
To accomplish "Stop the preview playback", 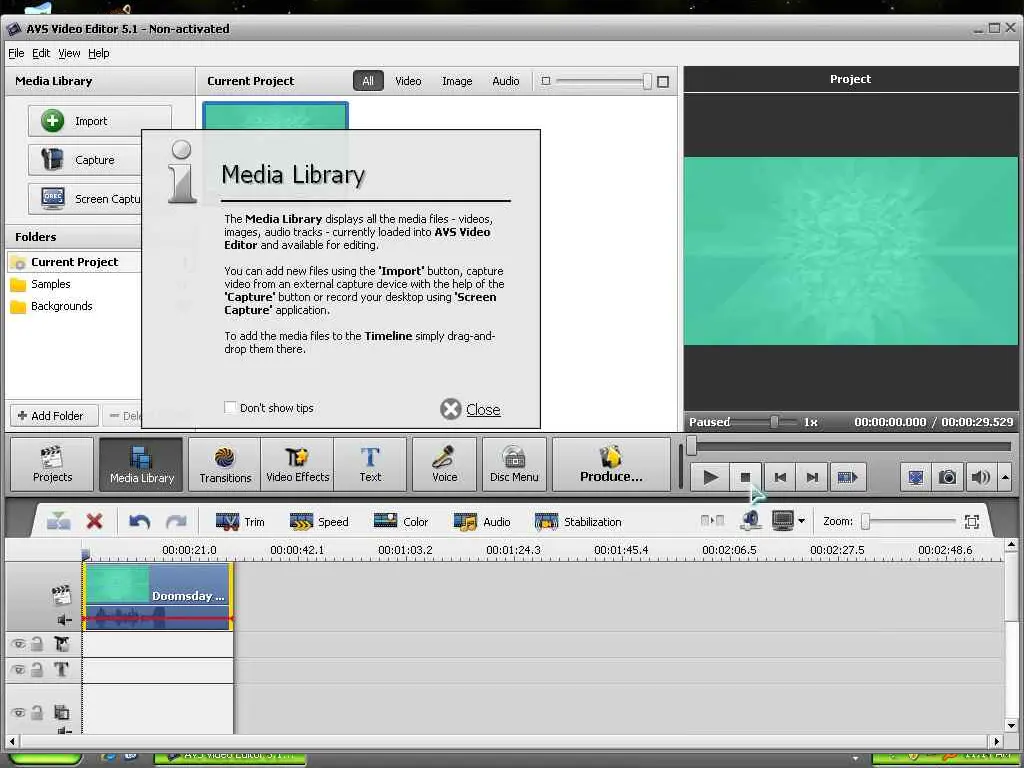I will point(745,477).
